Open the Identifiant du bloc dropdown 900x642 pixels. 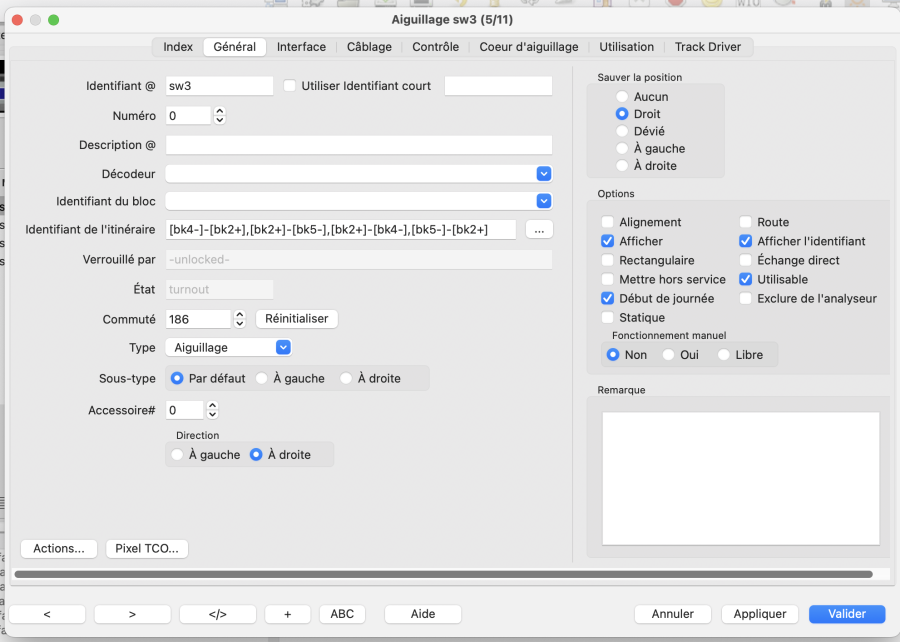(544, 201)
